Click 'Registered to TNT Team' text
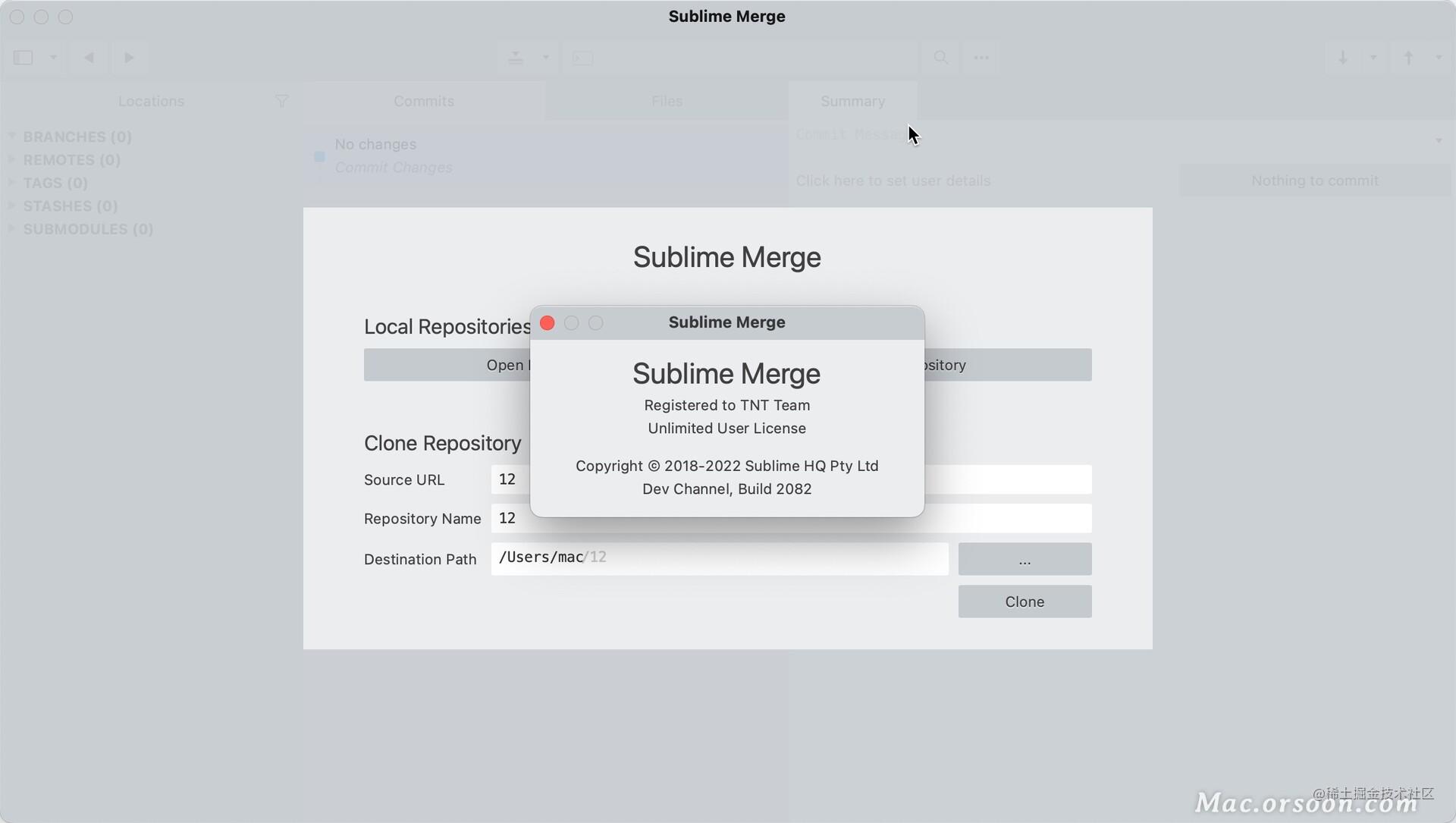The width and height of the screenshot is (1456, 823). pyautogui.click(x=726, y=405)
